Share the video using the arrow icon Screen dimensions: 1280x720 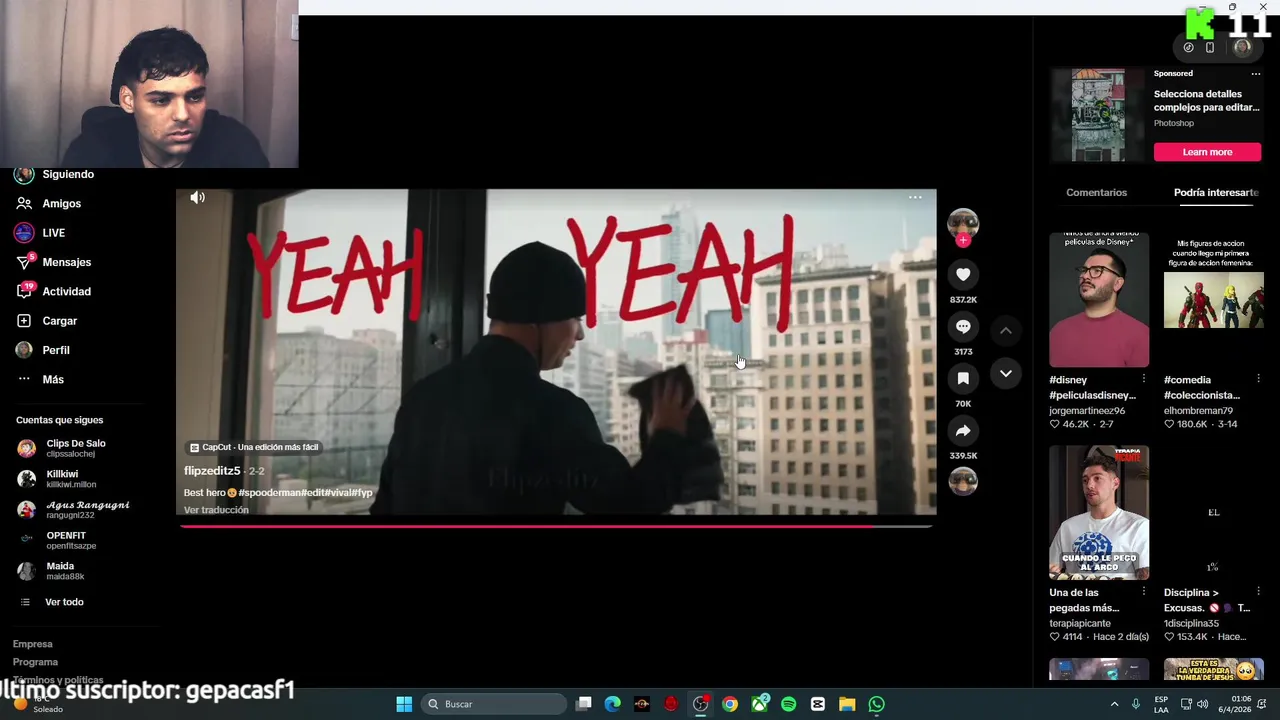point(963,431)
